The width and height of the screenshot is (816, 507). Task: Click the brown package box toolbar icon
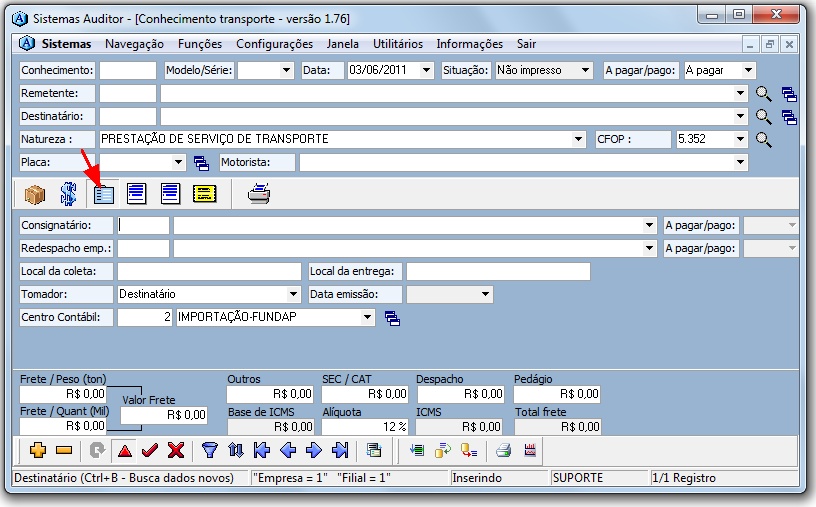36,194
